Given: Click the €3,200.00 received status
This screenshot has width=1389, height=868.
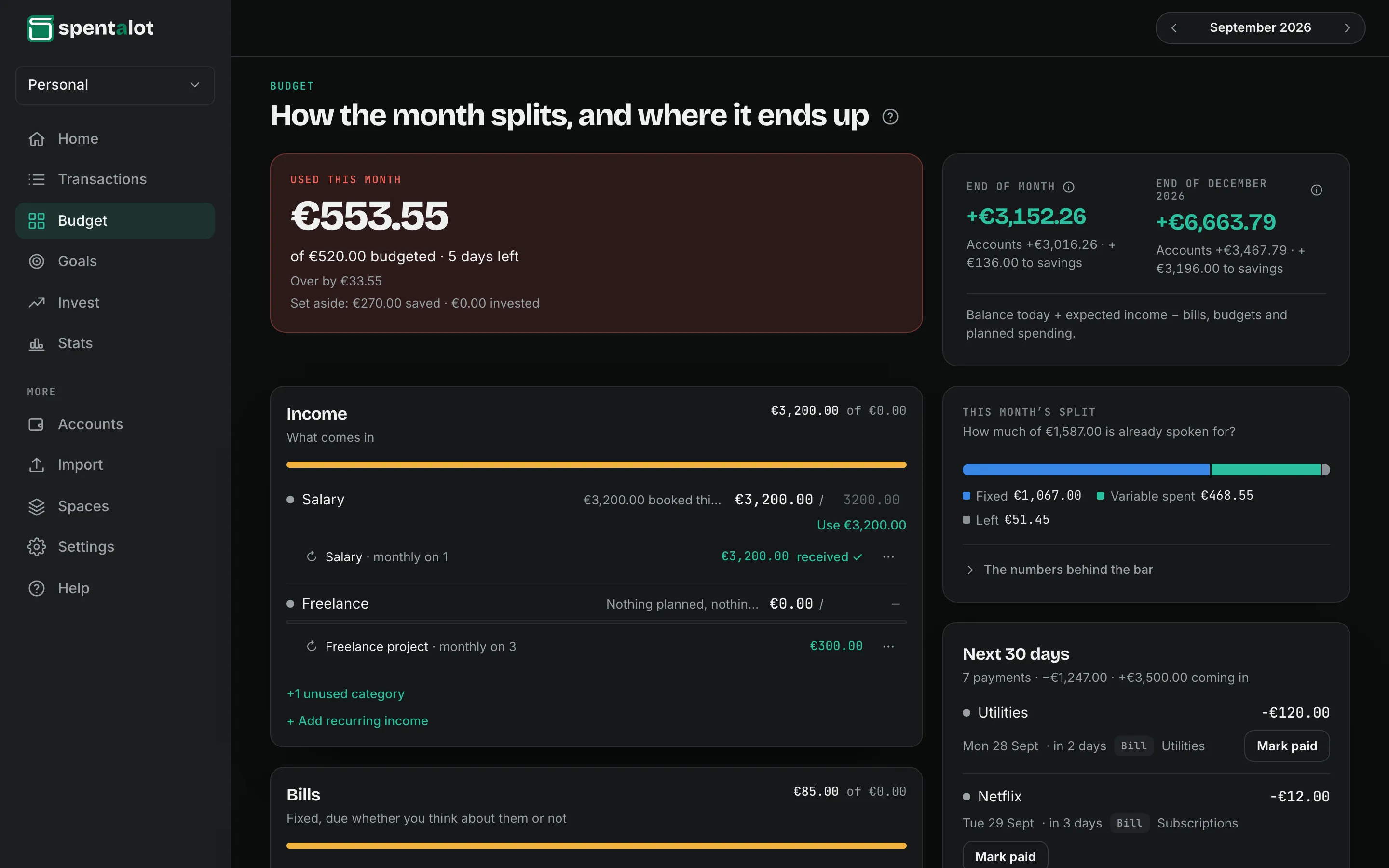Looking at the screenshot, I should click(791, 556).
